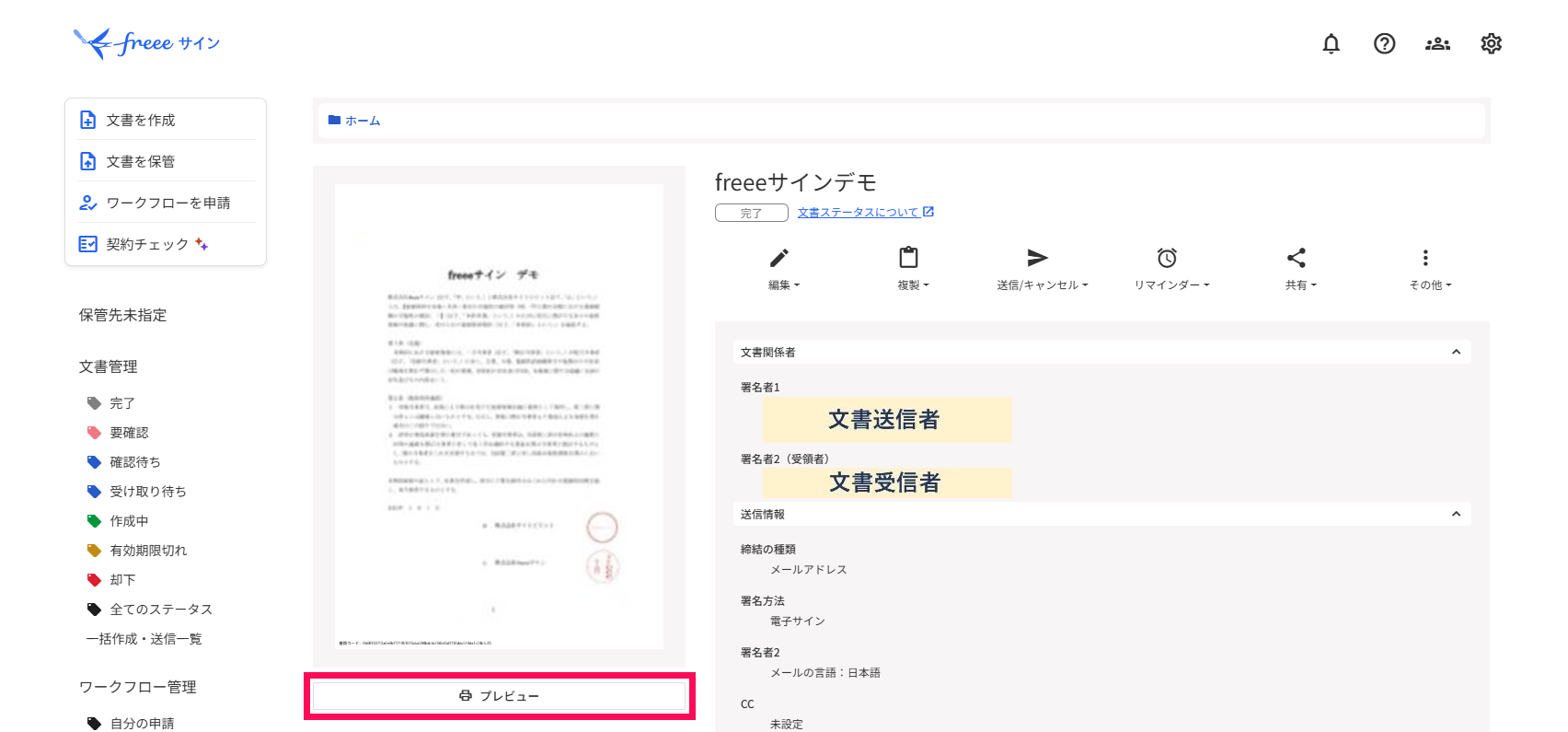1568x732 pixels.
Task: Open 保管先未指定 in the sidebar
Action: pyautogui.click(x=122, y=315)
